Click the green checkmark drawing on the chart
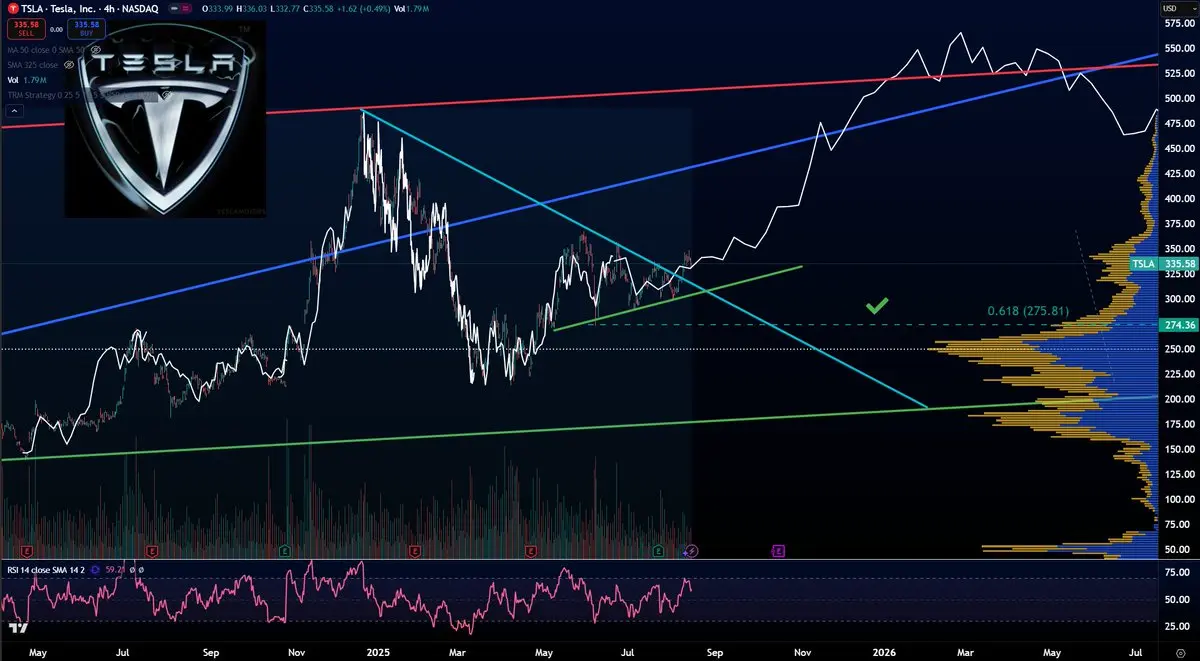Image resolution: width=1200 pixels, height=661 pixels. tap(877, 306)
